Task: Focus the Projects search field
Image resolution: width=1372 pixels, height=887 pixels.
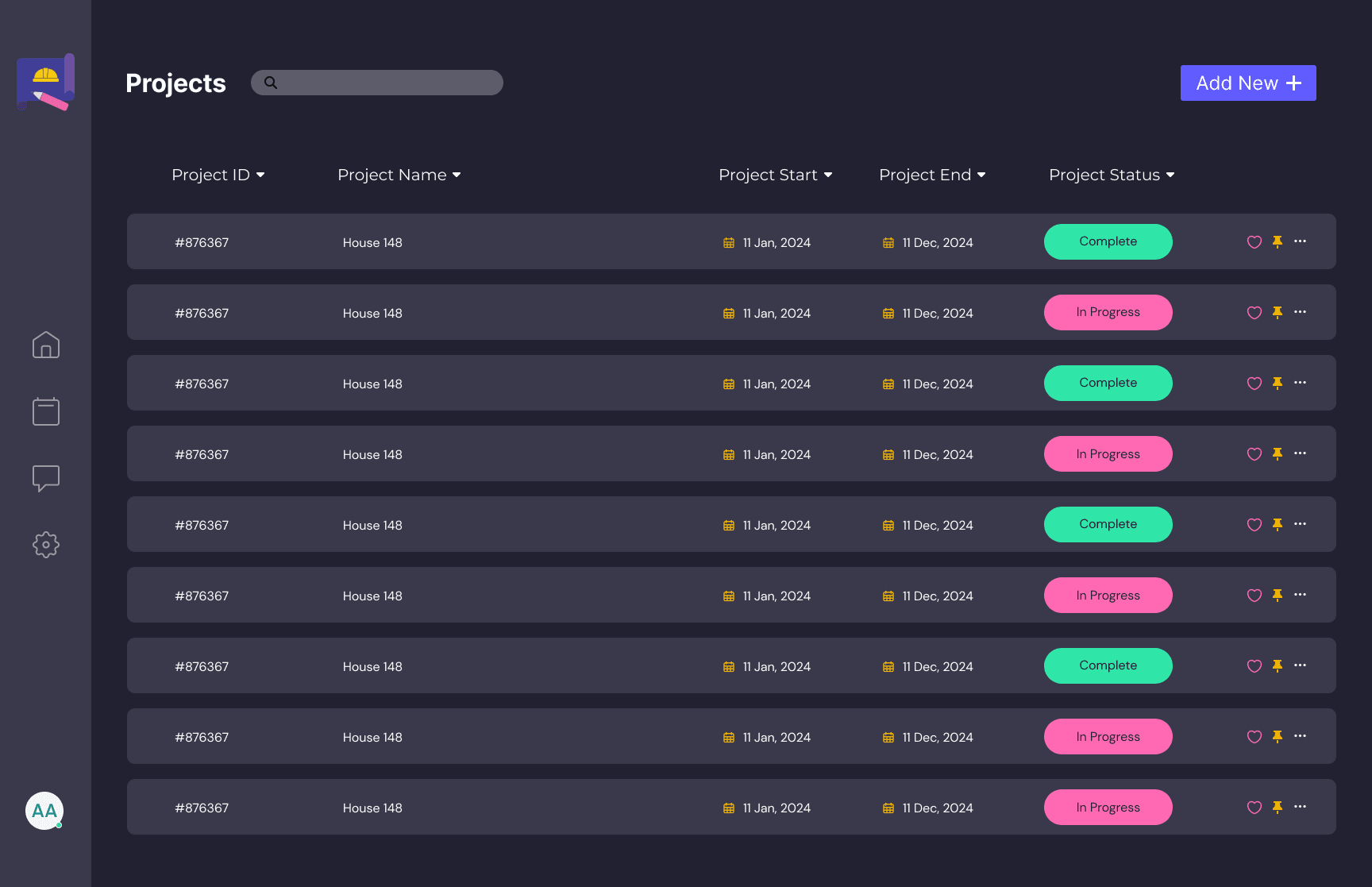Action: [377, 83]
